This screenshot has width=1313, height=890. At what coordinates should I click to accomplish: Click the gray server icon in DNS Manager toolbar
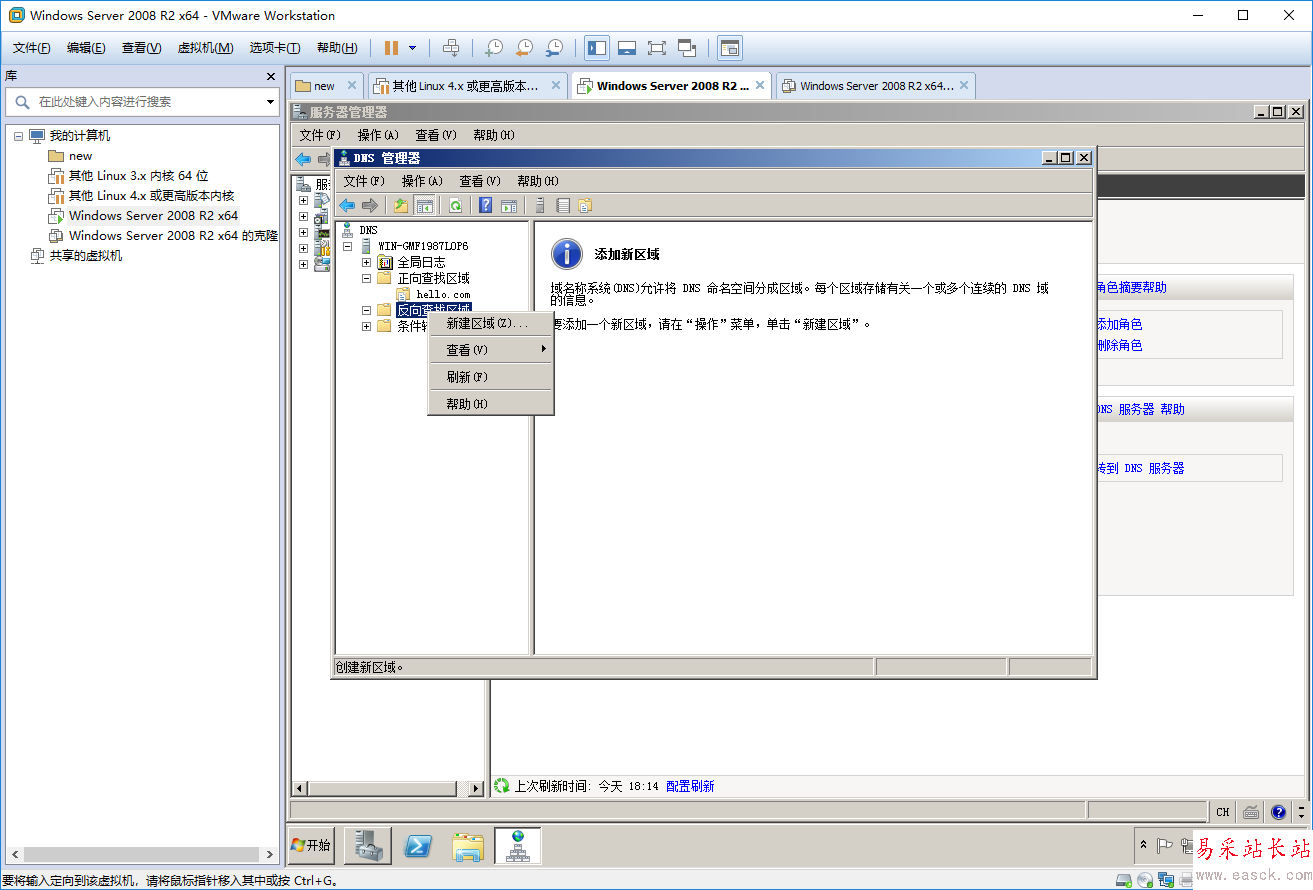tap(540, 205)
